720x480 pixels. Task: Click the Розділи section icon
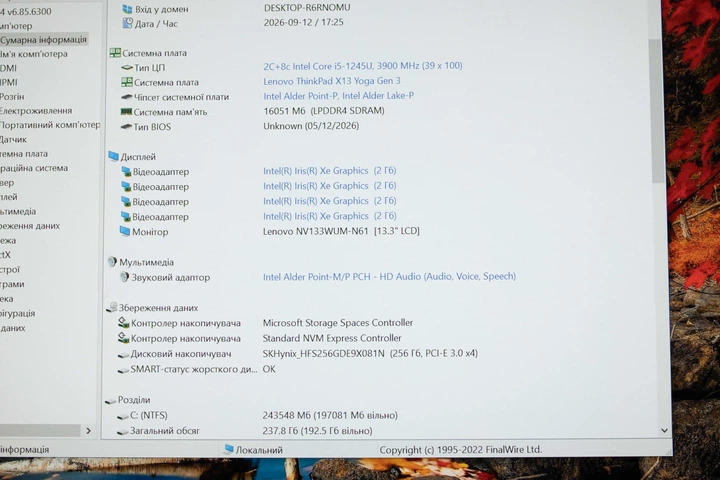click(110, 401)
